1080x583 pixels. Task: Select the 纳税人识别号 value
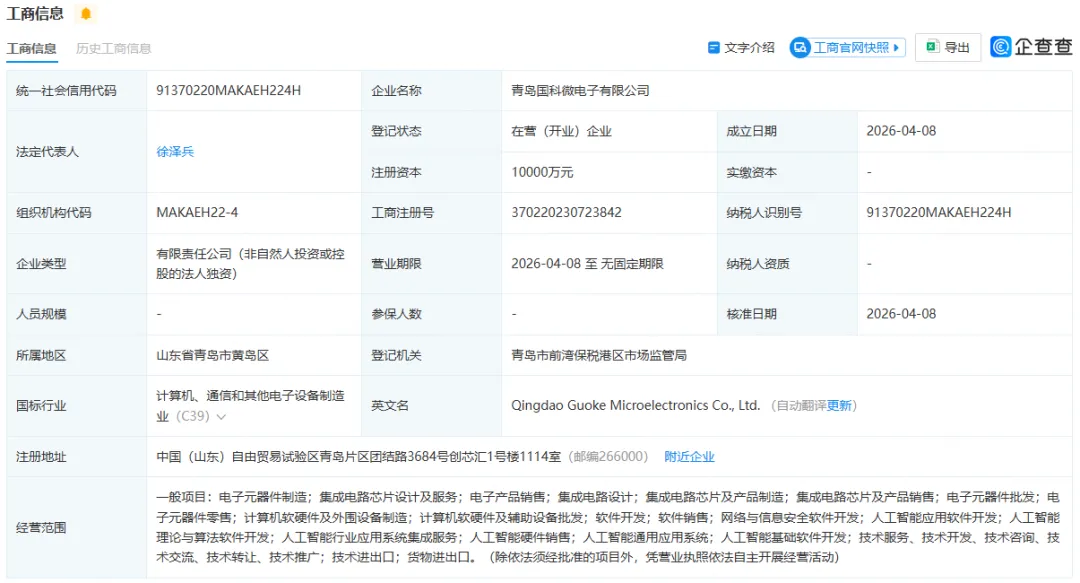939,212
